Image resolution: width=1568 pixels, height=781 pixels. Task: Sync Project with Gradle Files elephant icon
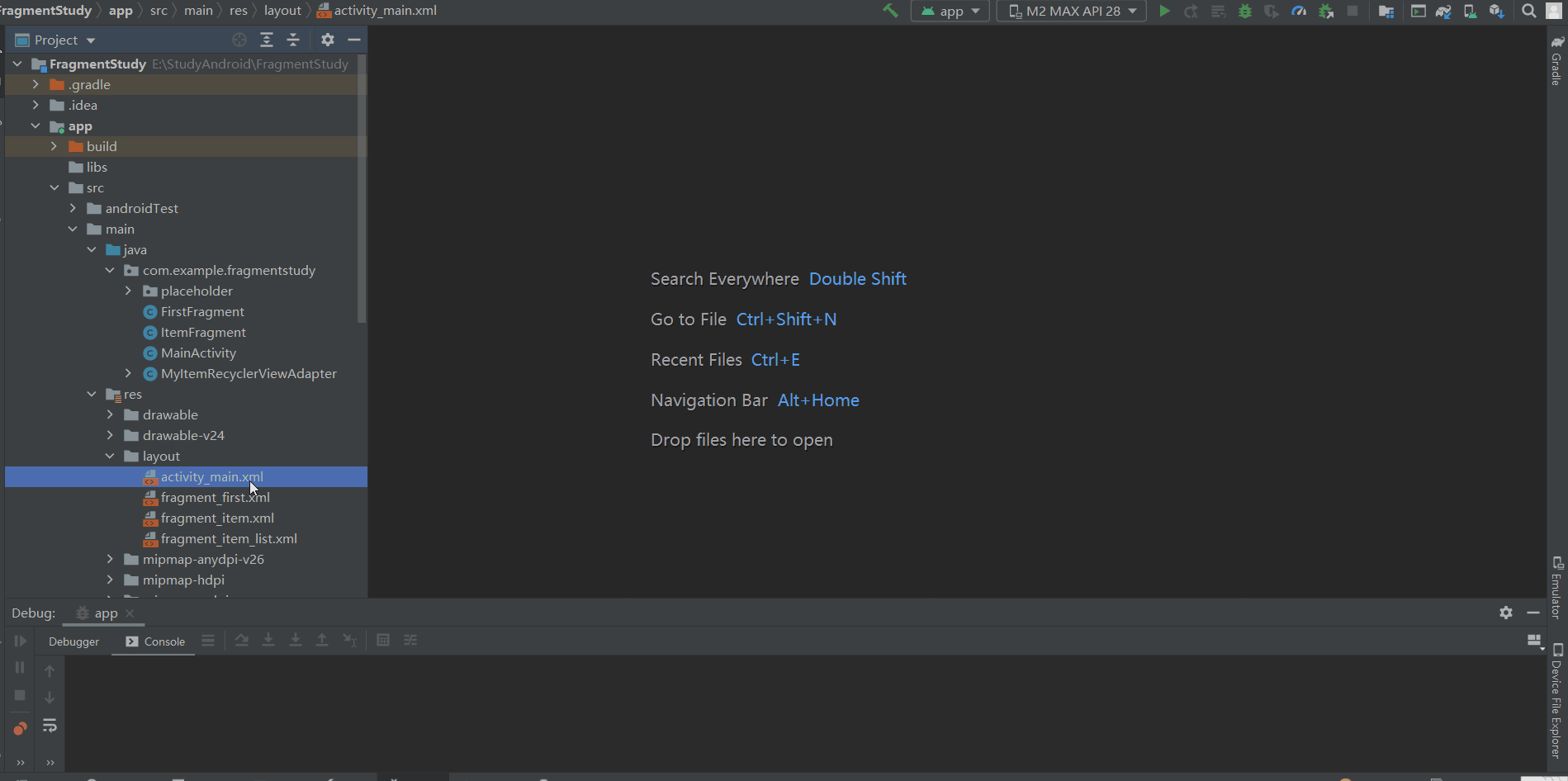click(1443, 11)
